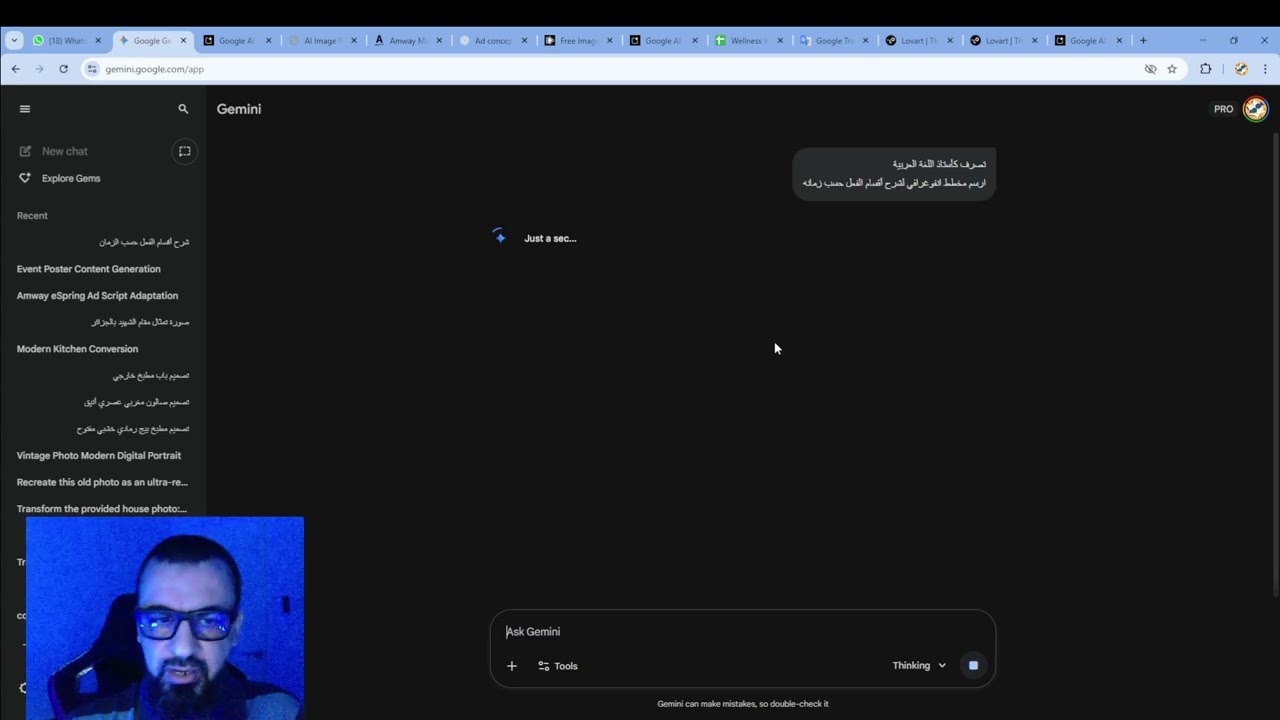The width and height of the screenshot is (1280, 720).
Task: Click 'Gemini can make mistakes' disclaimer text
Action: pyautogui.click(x=743, y=704)
